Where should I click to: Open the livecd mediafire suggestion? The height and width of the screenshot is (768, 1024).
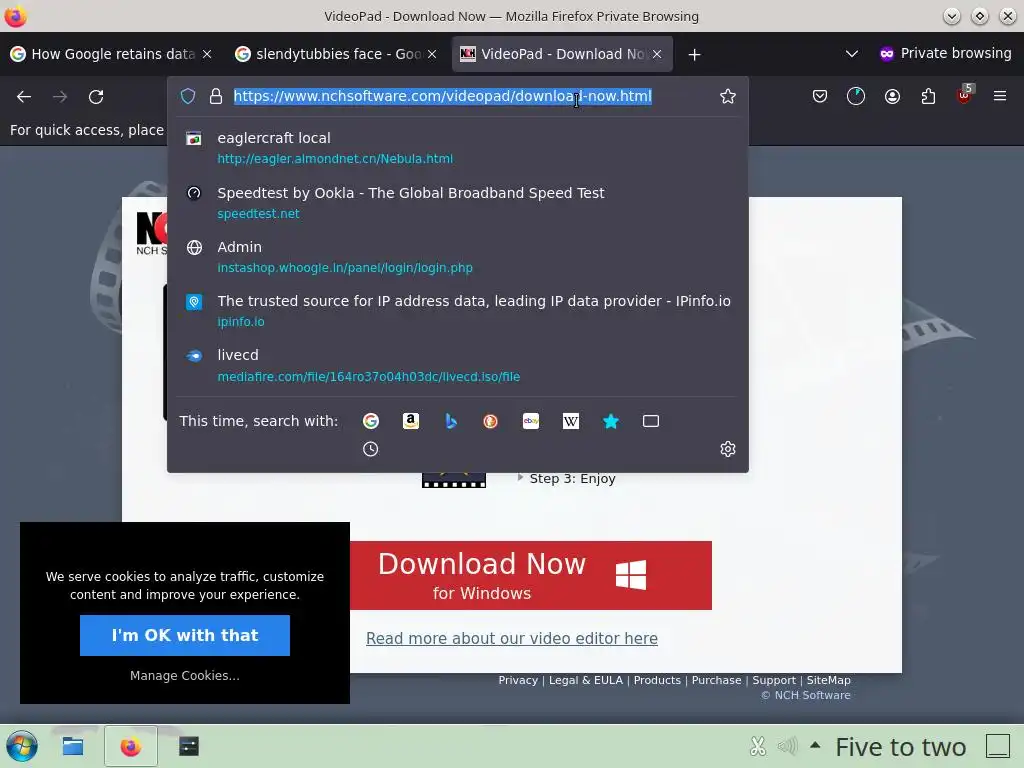[x=457, y=365]
